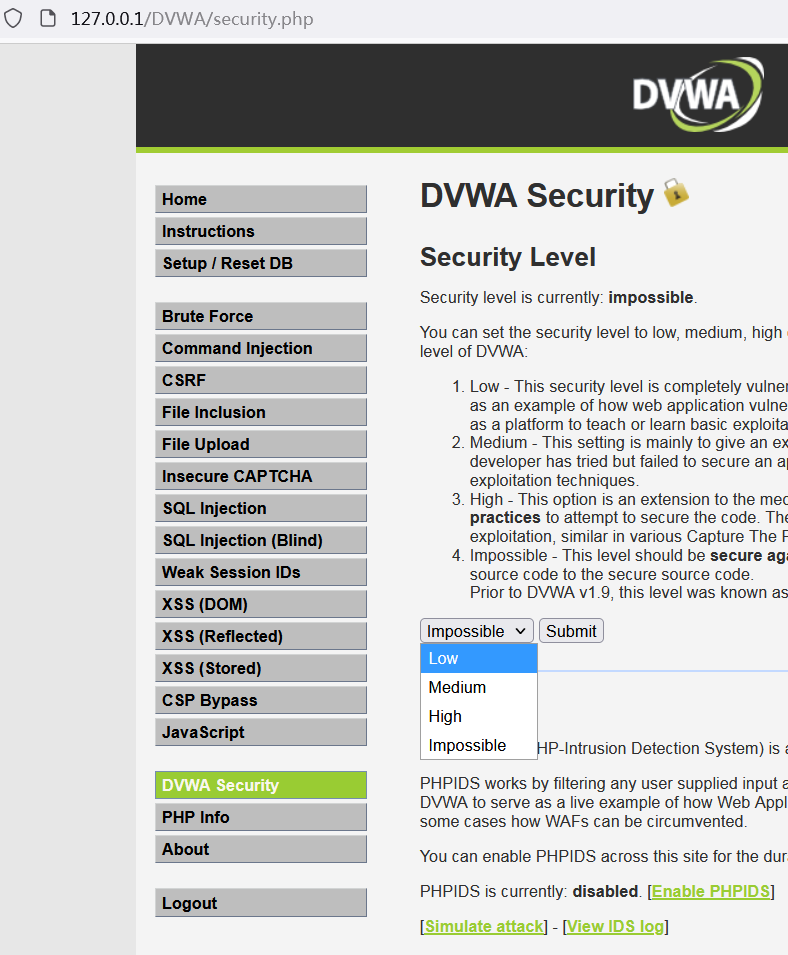Collapse the Impossible security level dropdown
Image resolution: width=788 pixels, height=955 pixels.
[477, 631]
